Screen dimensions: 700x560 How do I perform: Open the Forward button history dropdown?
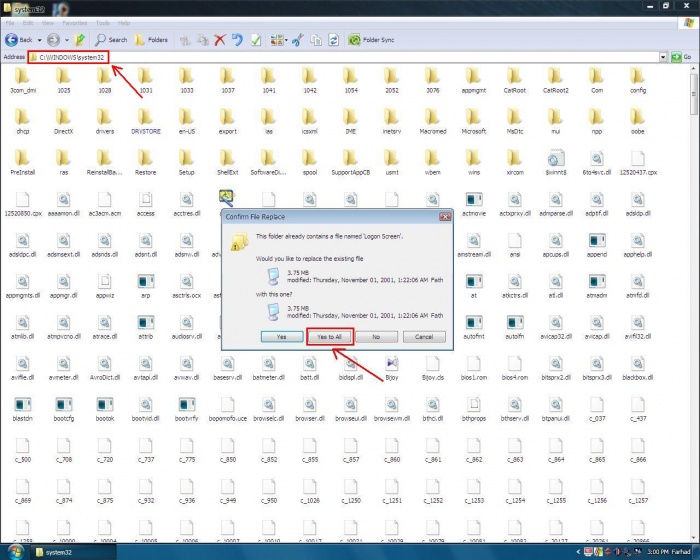click(67, 40)
